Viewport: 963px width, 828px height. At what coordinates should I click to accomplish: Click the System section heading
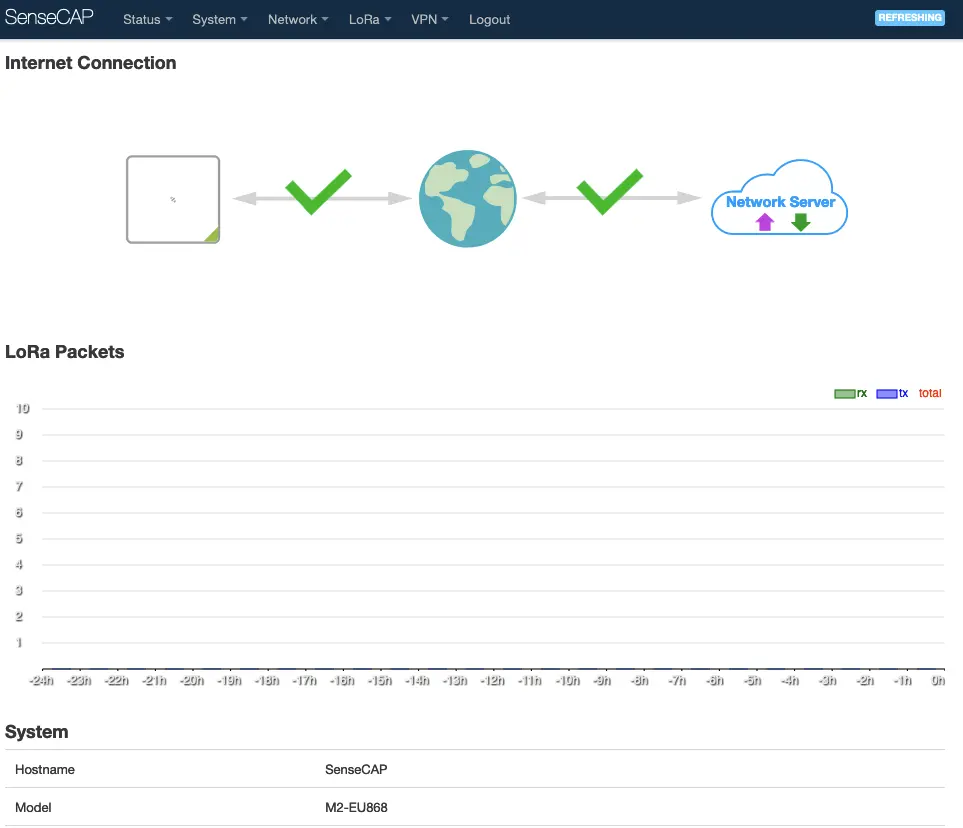(37, 732)
